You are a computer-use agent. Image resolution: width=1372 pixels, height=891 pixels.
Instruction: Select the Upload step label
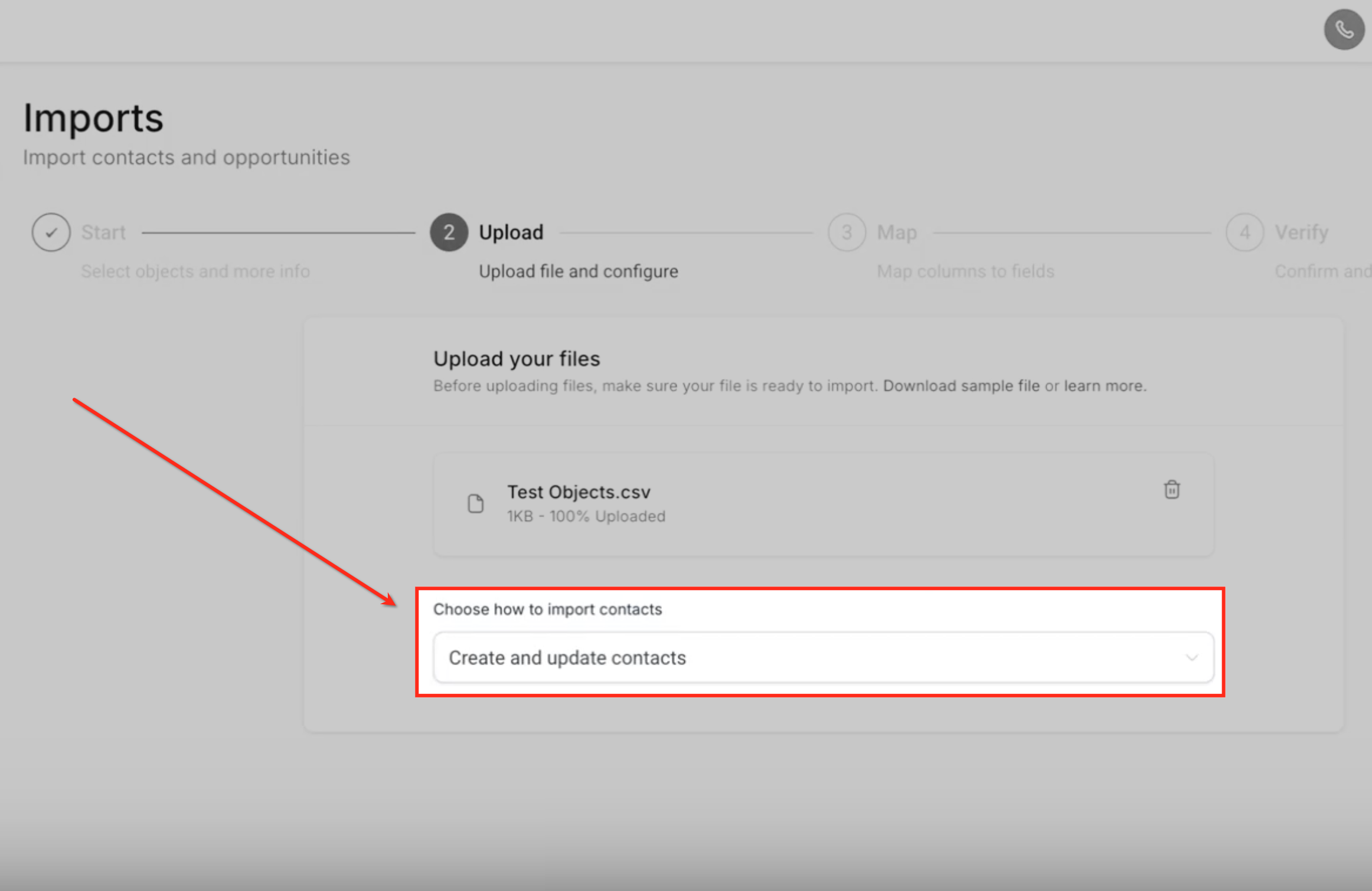click(x=511, y=232)
